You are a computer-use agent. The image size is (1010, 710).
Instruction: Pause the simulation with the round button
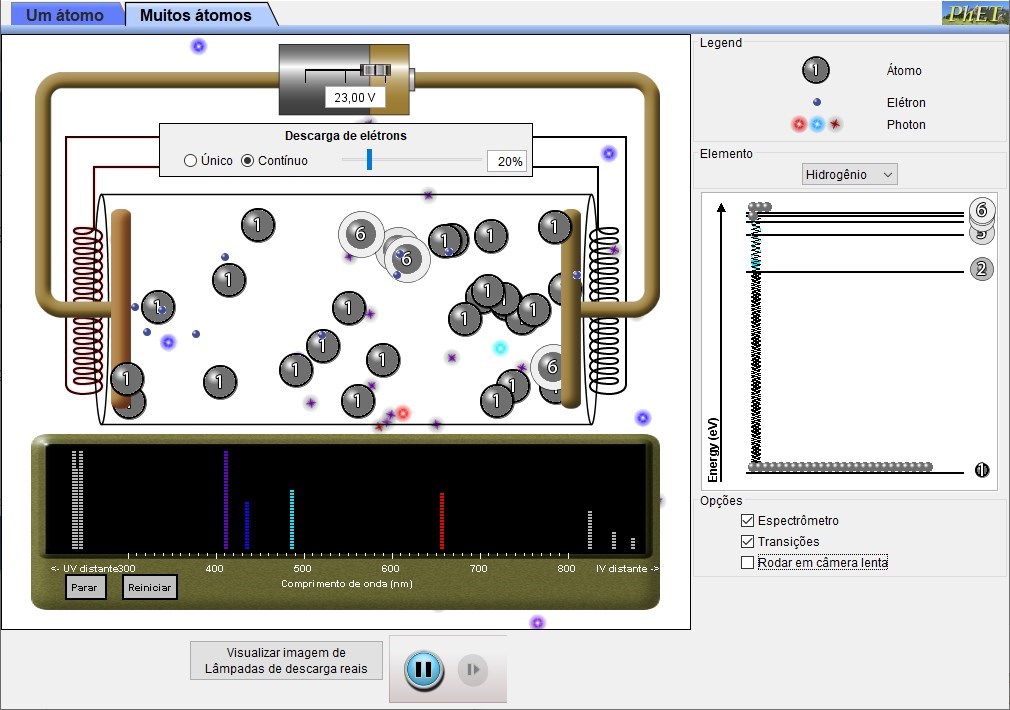[423, 669]
